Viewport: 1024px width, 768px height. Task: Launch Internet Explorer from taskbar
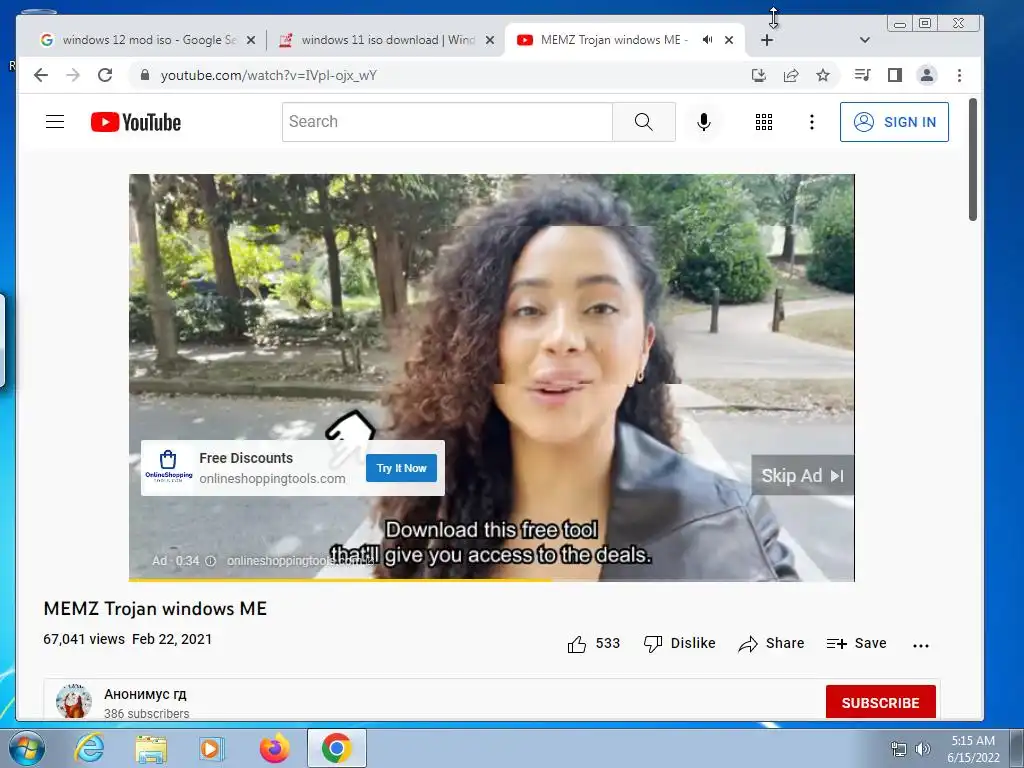click(x=89, y=748)
